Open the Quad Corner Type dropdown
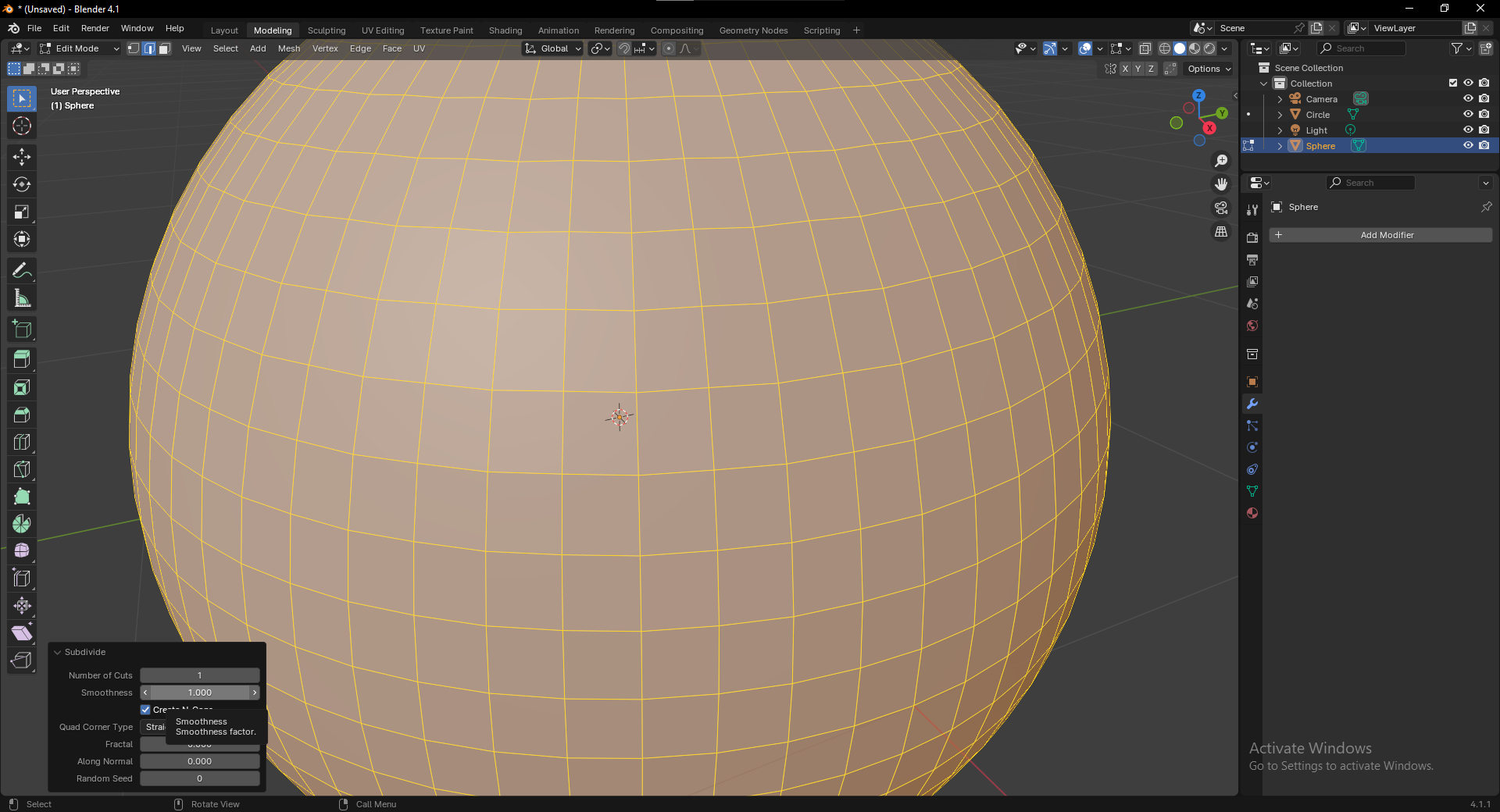This screenshot has width=1500, height=812. pos(200,727)
